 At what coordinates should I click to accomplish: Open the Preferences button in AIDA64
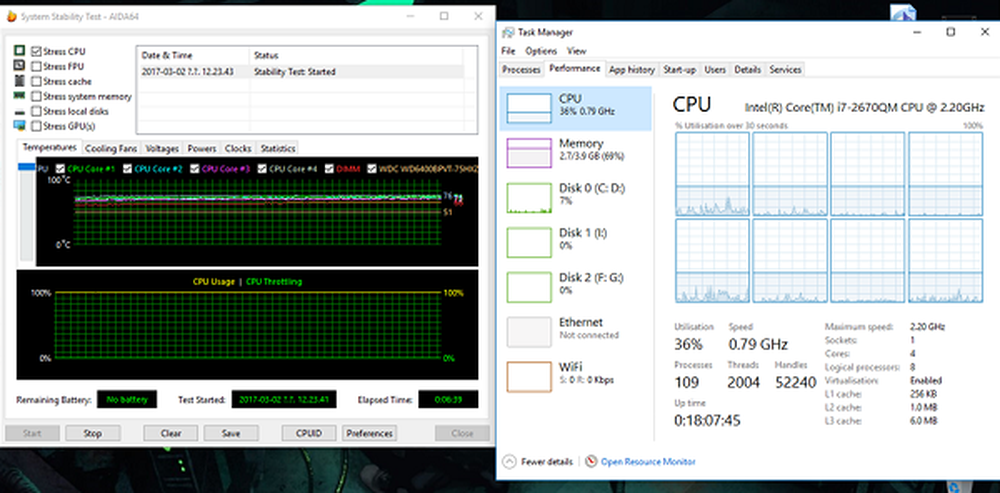(x=369, y=433)
